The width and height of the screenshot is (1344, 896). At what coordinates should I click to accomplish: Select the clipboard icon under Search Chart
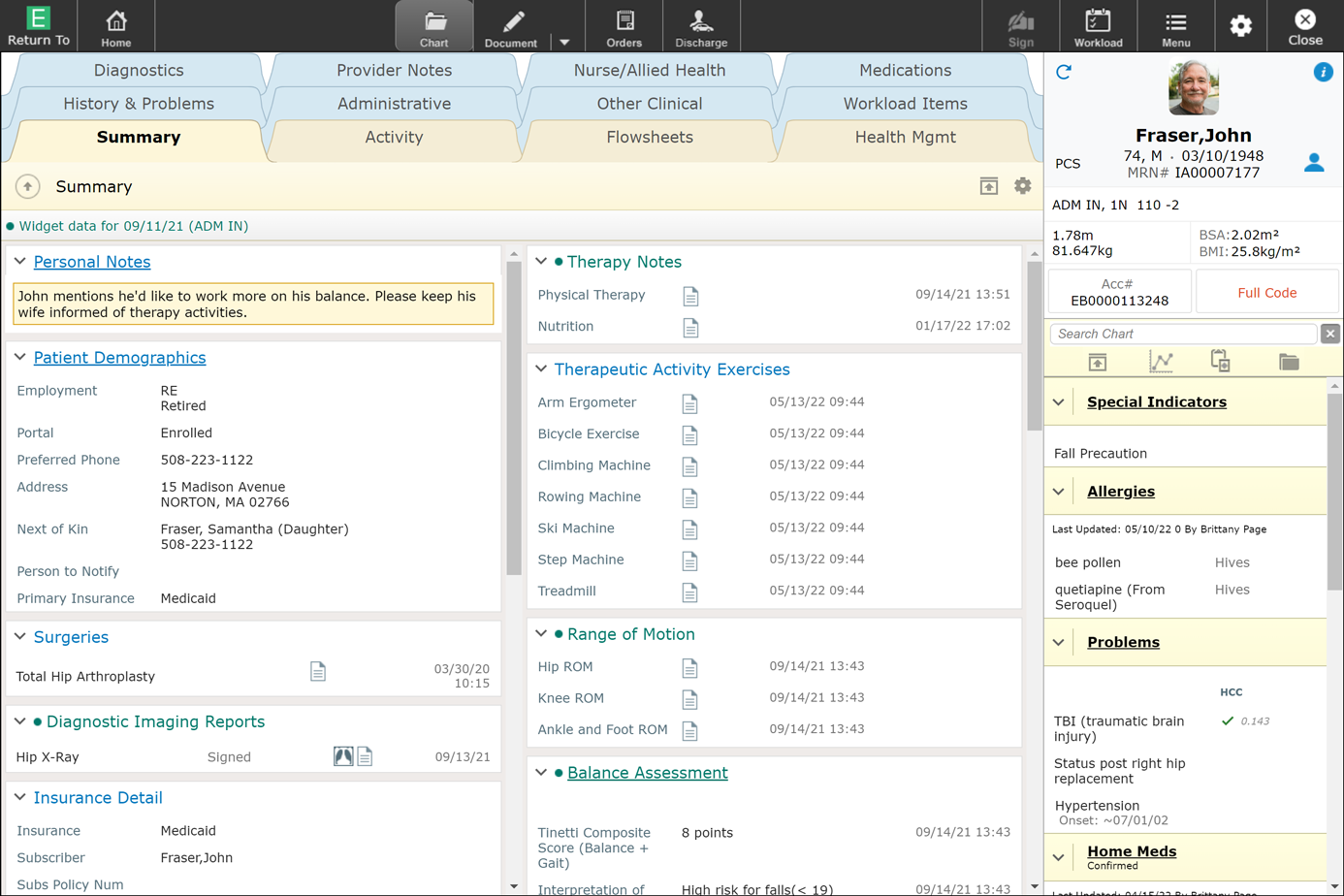point(1220,360)
